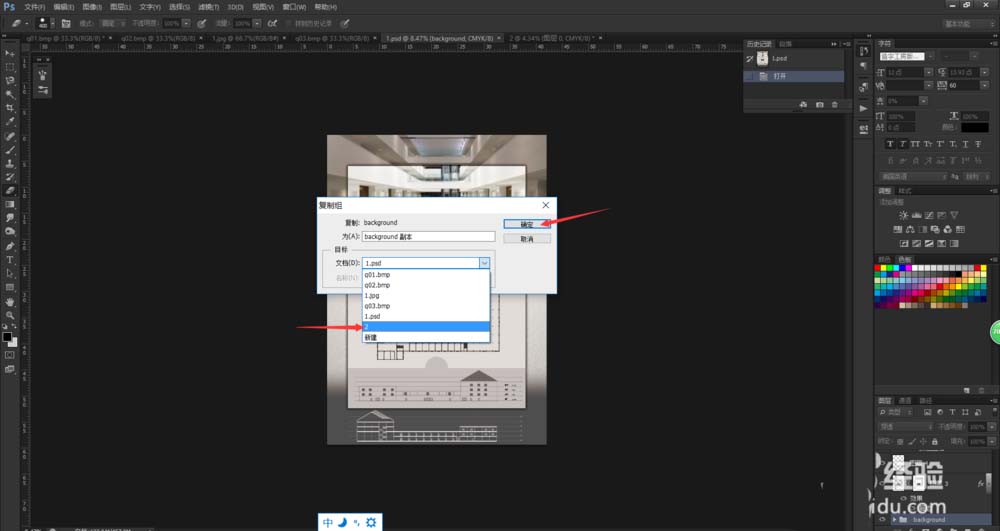Expand the background group in Layers

click(x=894, y=520)
